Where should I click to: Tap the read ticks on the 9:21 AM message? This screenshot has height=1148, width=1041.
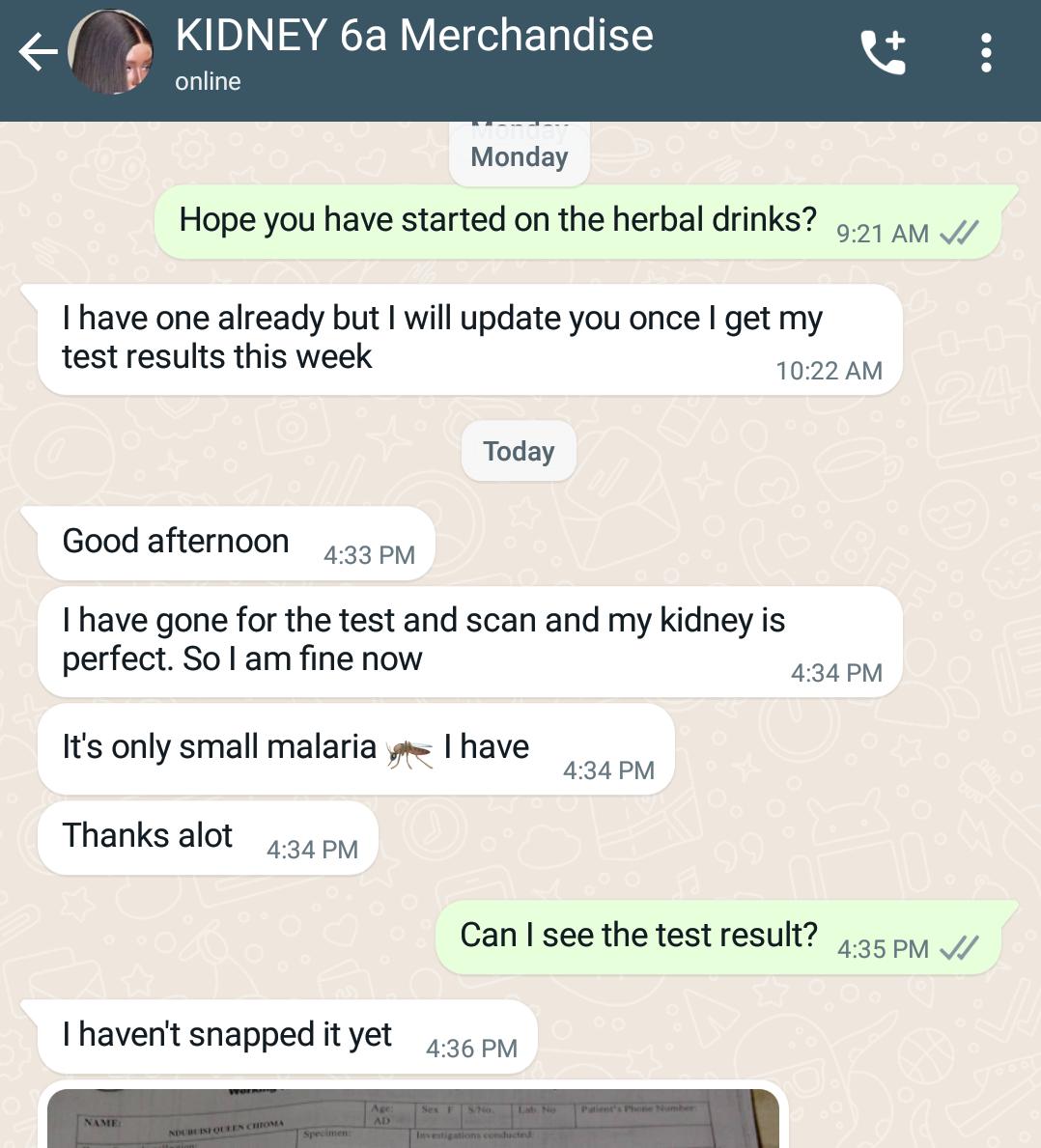click(959, 234)
